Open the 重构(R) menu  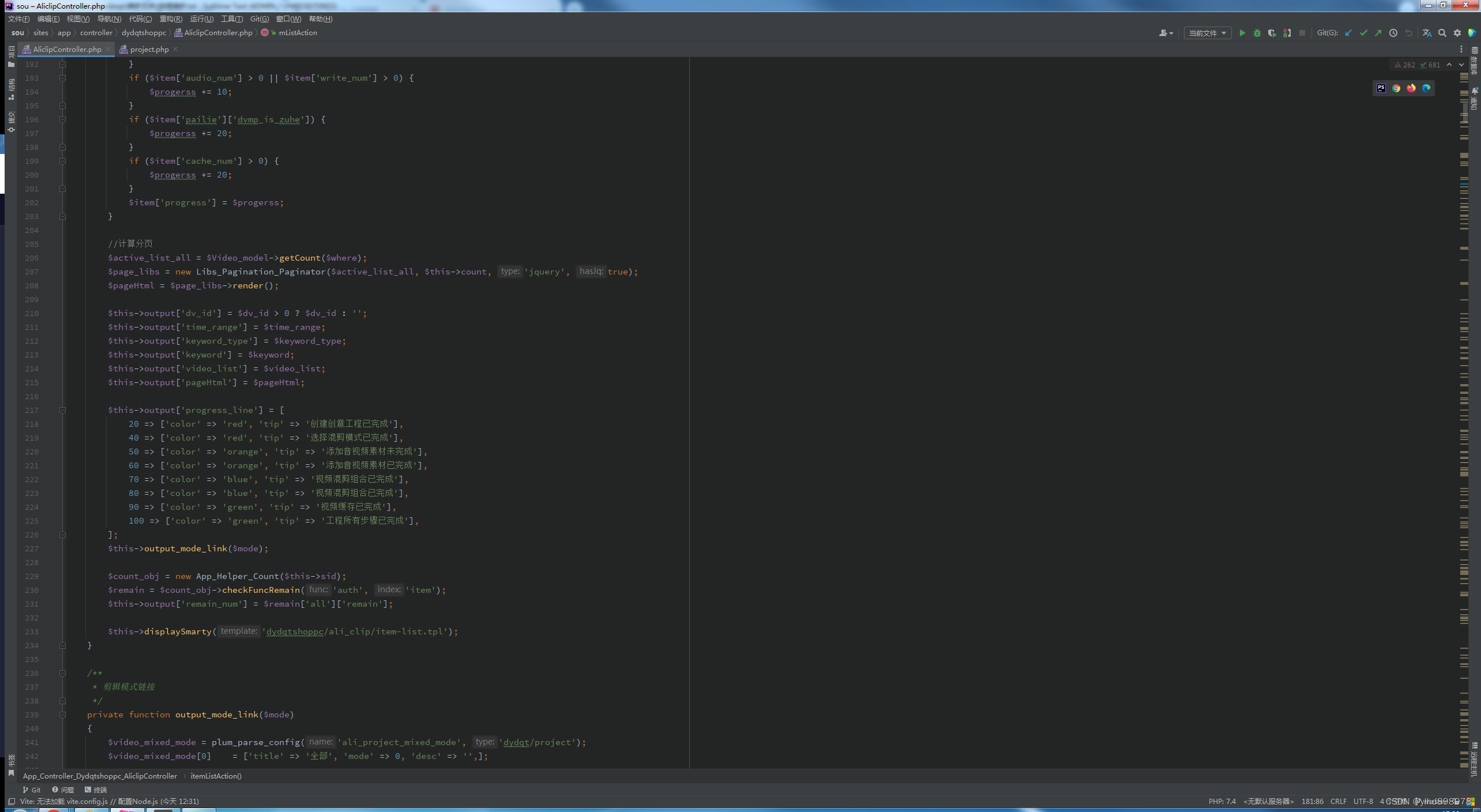[171, 19]
